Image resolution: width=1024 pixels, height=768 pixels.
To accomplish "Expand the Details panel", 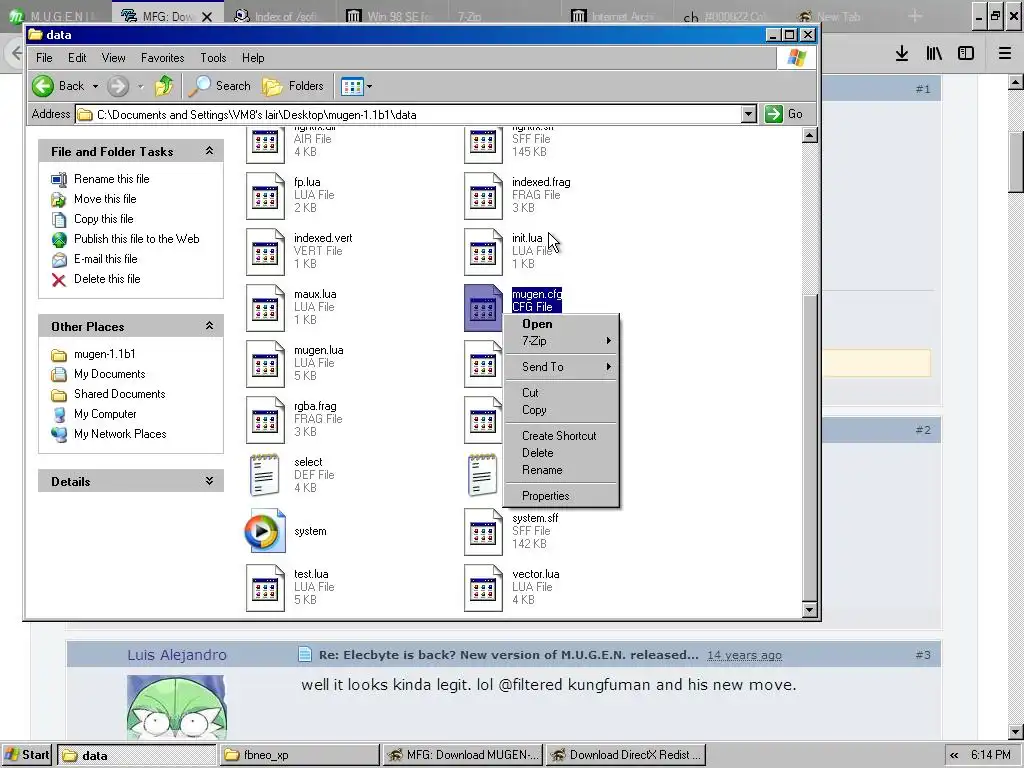I will pyautogui.click(x=209, y=481).
